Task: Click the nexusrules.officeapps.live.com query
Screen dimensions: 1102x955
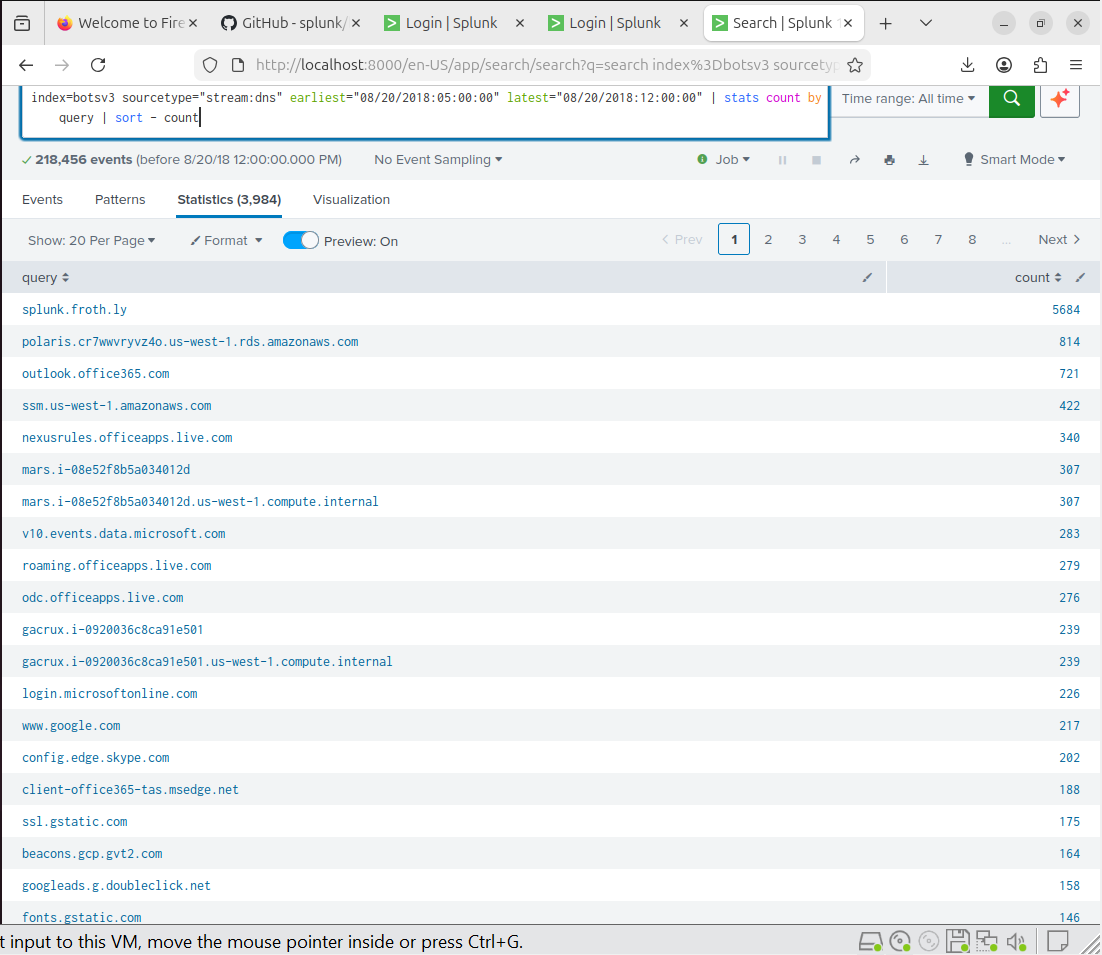Action: click(x=127, y=438)
